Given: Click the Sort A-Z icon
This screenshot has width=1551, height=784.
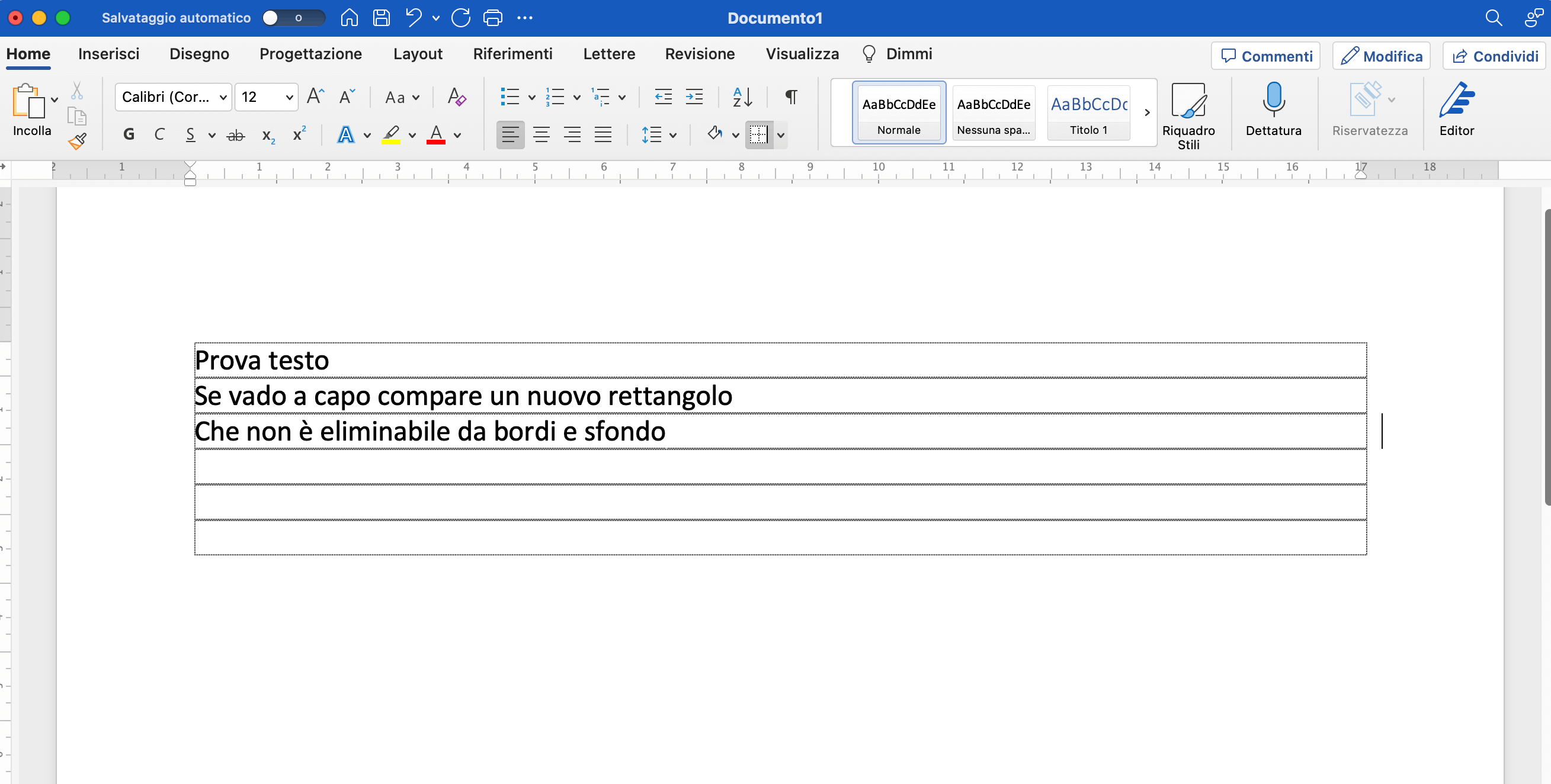Looking at the screenshot, I should [742, 97].
